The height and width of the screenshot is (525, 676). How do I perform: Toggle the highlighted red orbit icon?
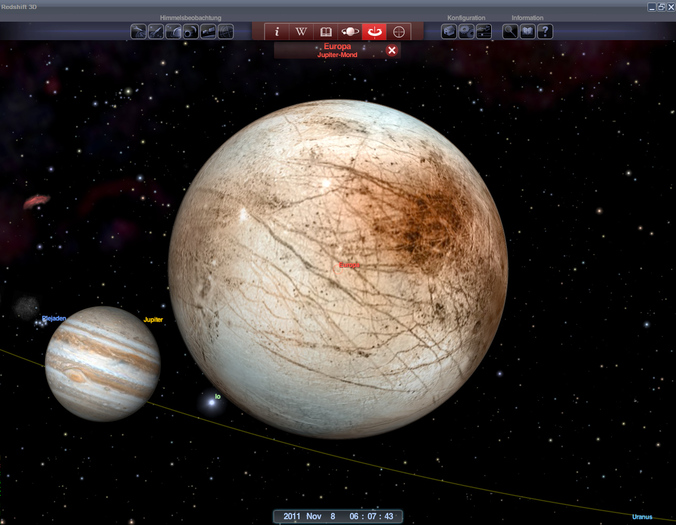pyautogui.click(x=376, y=32)
